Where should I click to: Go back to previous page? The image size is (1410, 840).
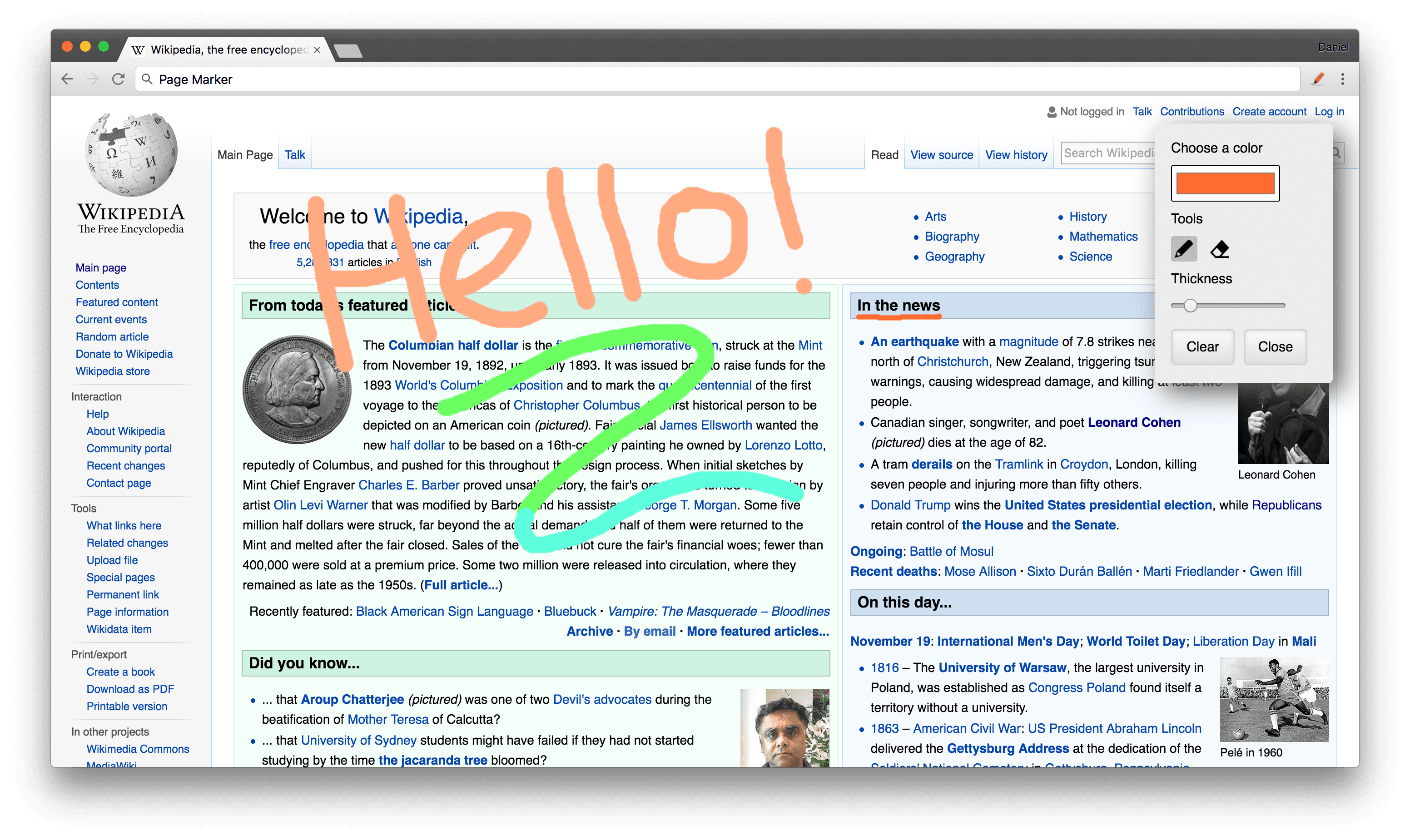[67, 79]
